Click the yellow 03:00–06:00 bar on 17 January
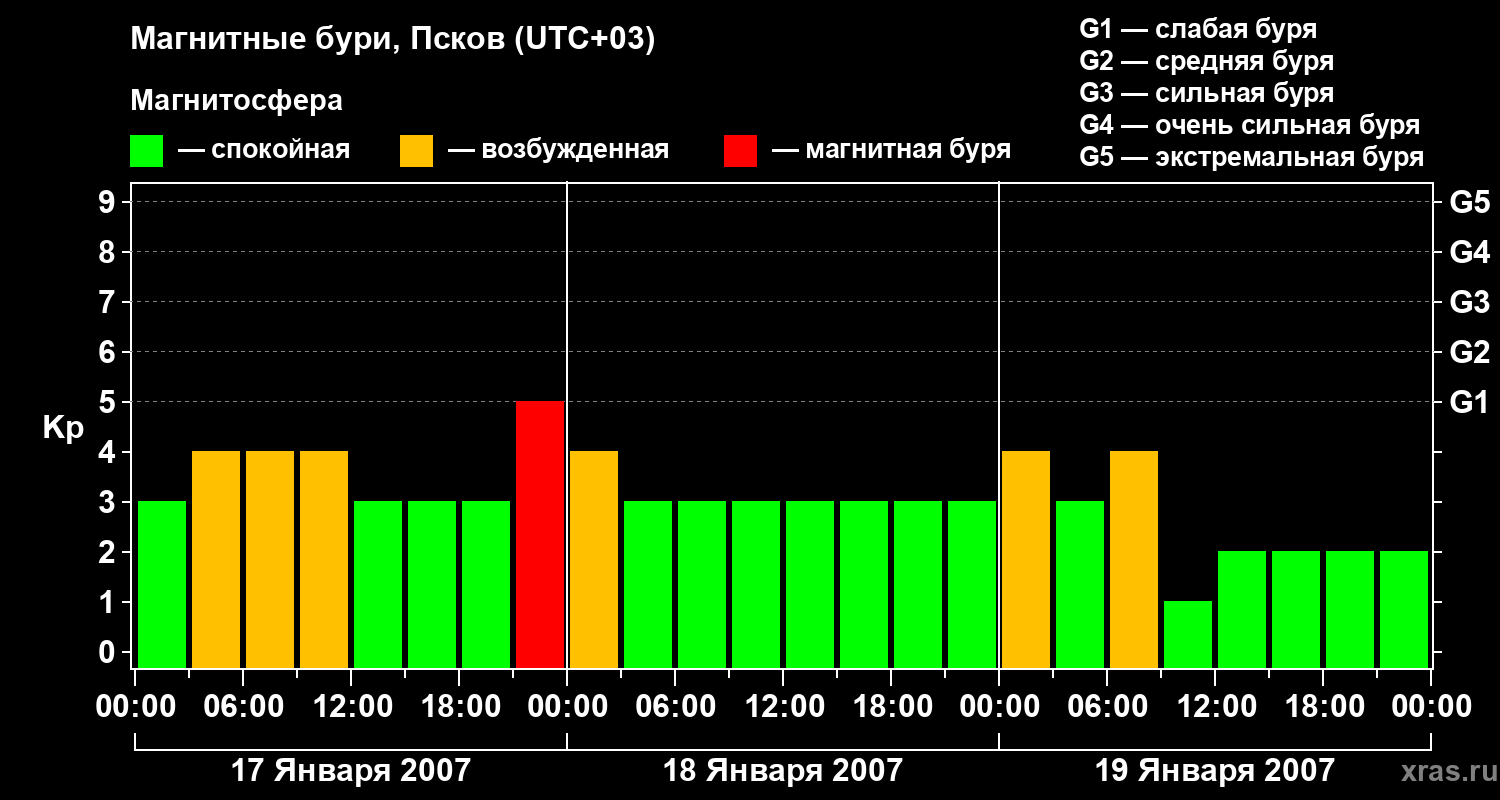 tap(216, 560)
